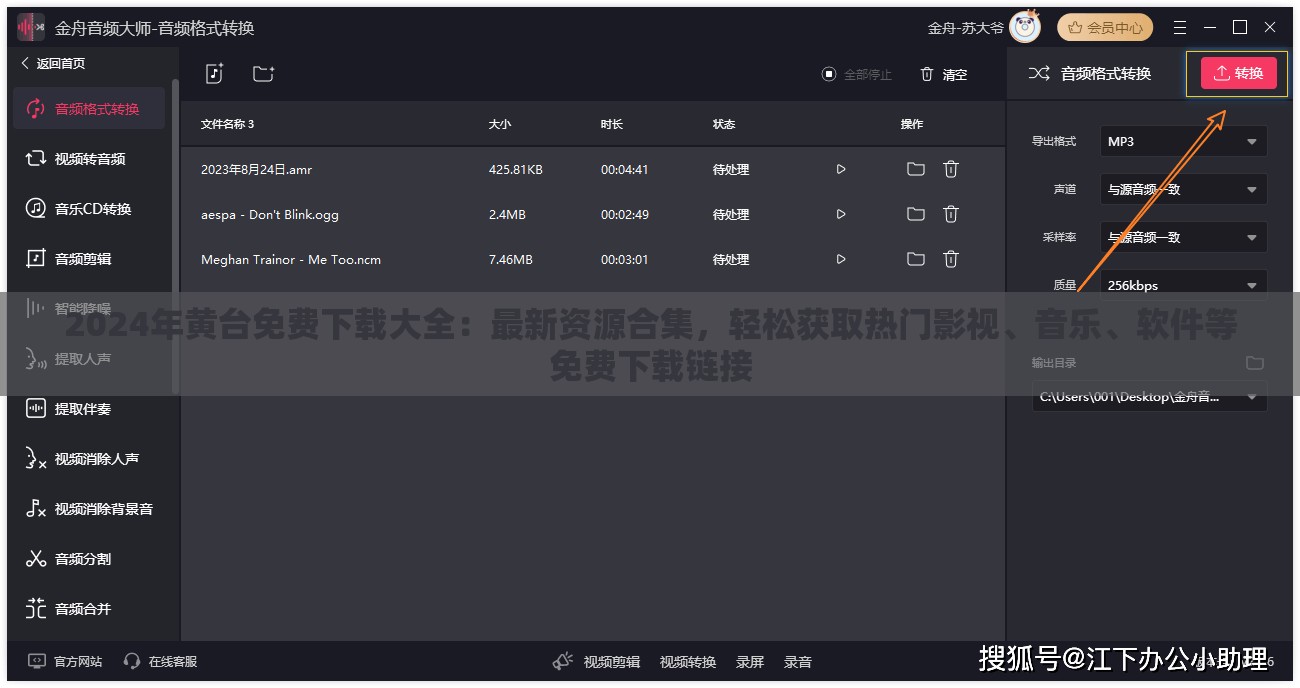Open 视频消除背景音 in the sidebar

(88, 508)
